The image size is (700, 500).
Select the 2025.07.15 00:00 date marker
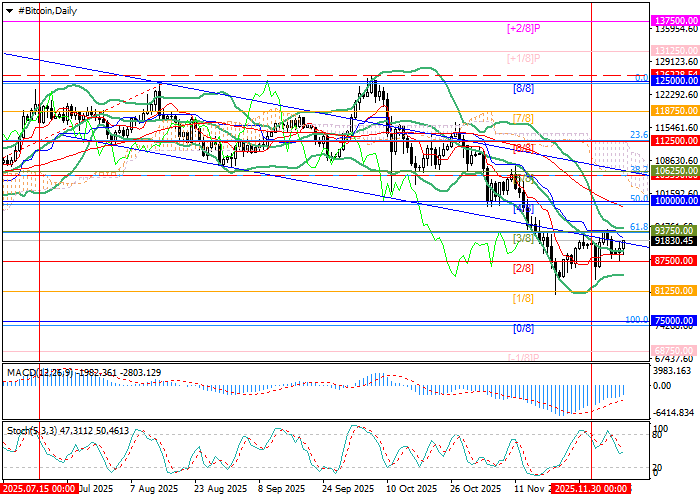point(38,489)
